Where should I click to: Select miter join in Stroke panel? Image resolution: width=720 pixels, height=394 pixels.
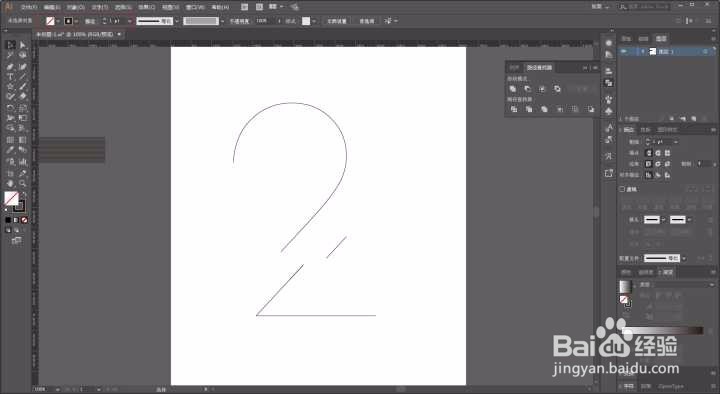point(649,163)
